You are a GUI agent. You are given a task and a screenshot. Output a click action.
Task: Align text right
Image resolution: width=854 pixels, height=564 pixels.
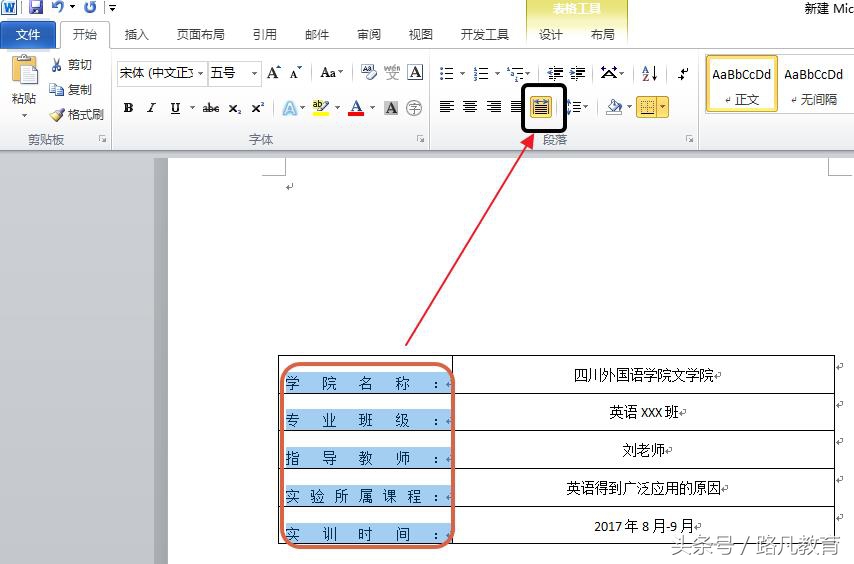coord(493,107)
